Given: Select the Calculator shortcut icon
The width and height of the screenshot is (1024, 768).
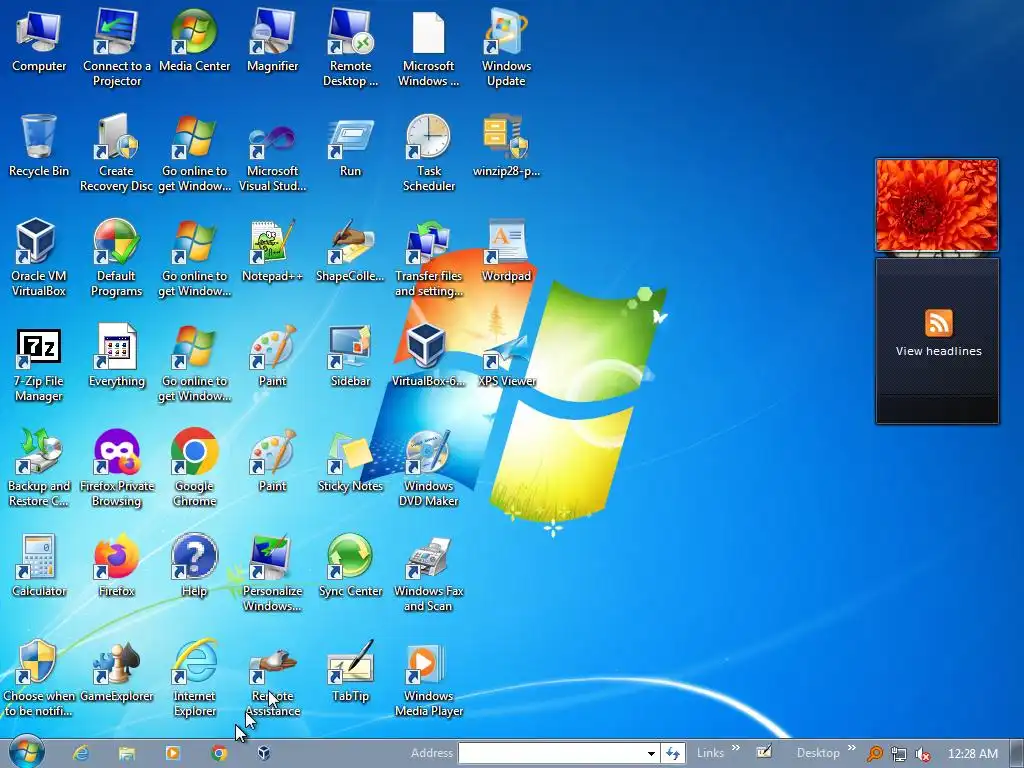Looking at the screenshot, I should (39, 567).
